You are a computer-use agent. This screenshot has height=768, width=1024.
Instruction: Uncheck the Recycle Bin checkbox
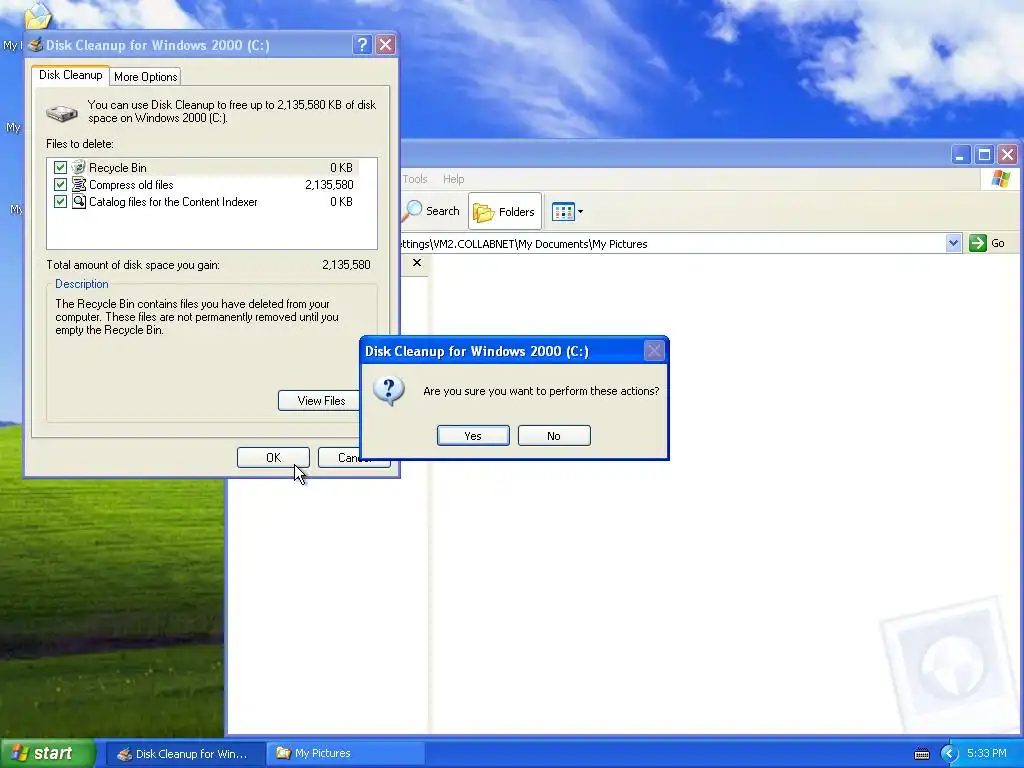coord(60,168)
